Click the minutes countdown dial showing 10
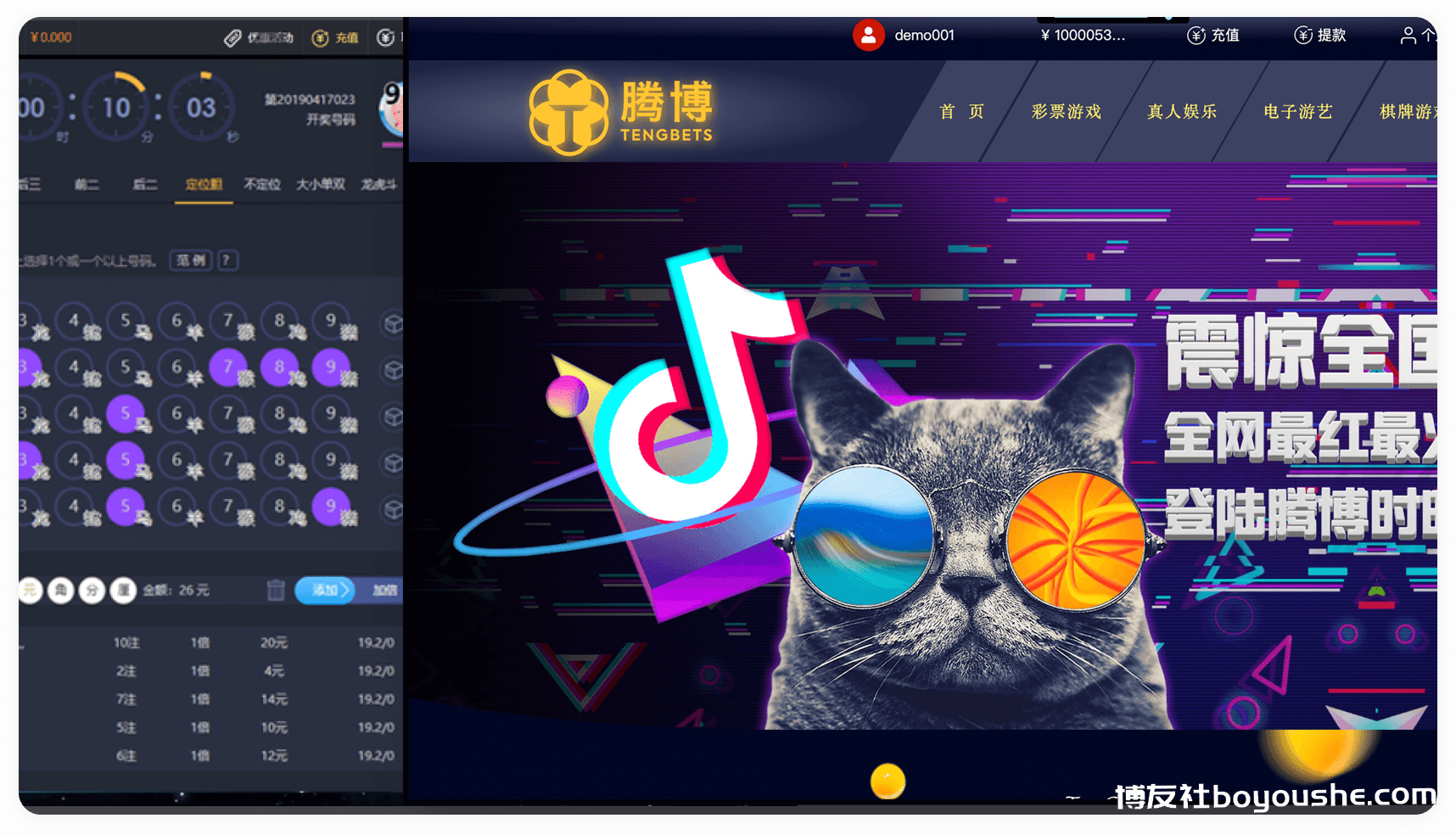 116,107
